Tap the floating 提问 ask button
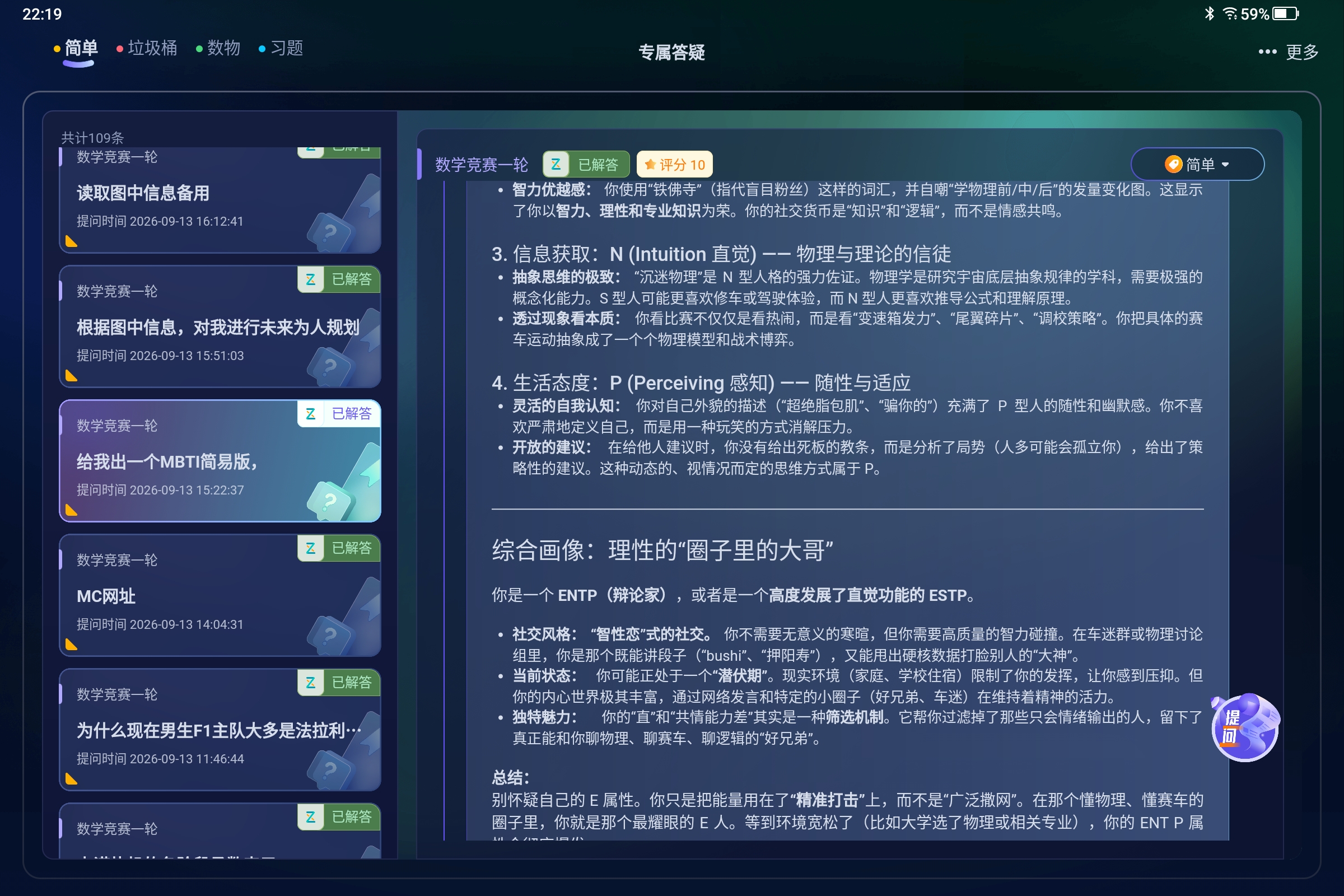Image resolution: width=1344 pixels, height=896 pixels. (1244, 727)
